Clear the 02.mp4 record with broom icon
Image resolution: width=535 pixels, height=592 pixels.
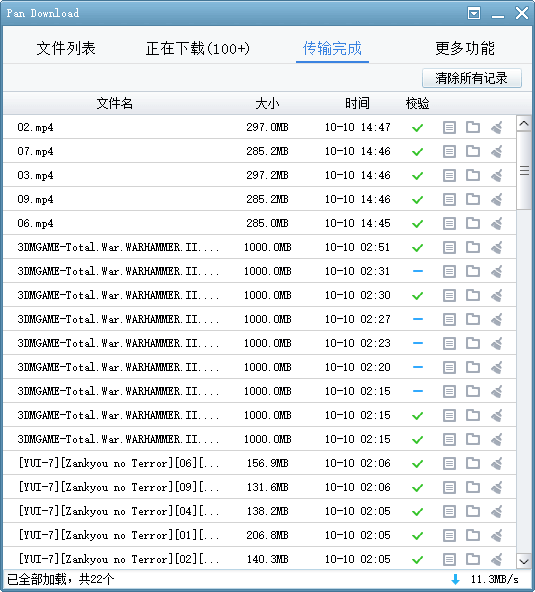pyautogui.click(x=497, y=128)
